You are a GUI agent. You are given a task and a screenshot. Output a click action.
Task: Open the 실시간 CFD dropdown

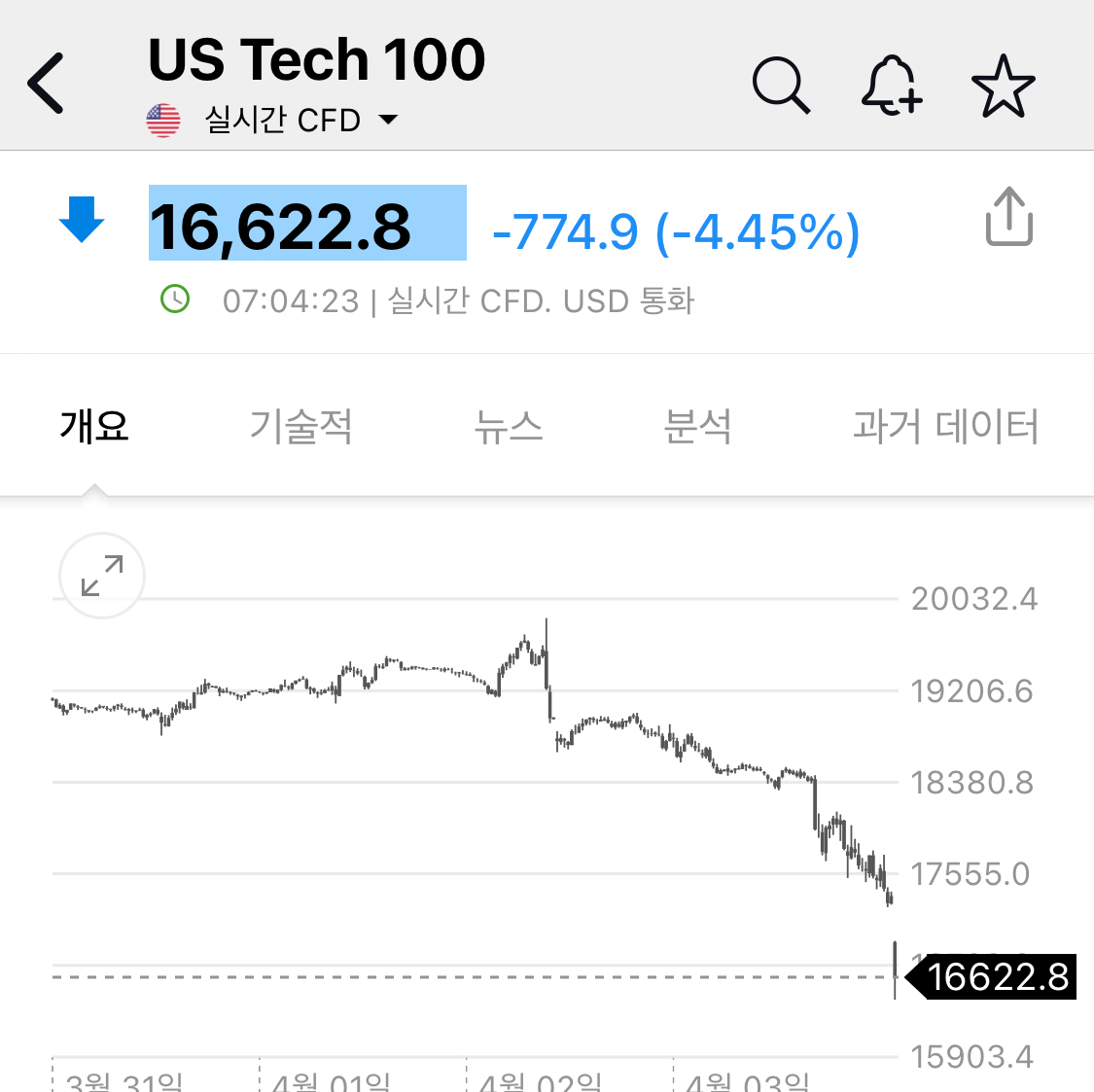point(282,120)
